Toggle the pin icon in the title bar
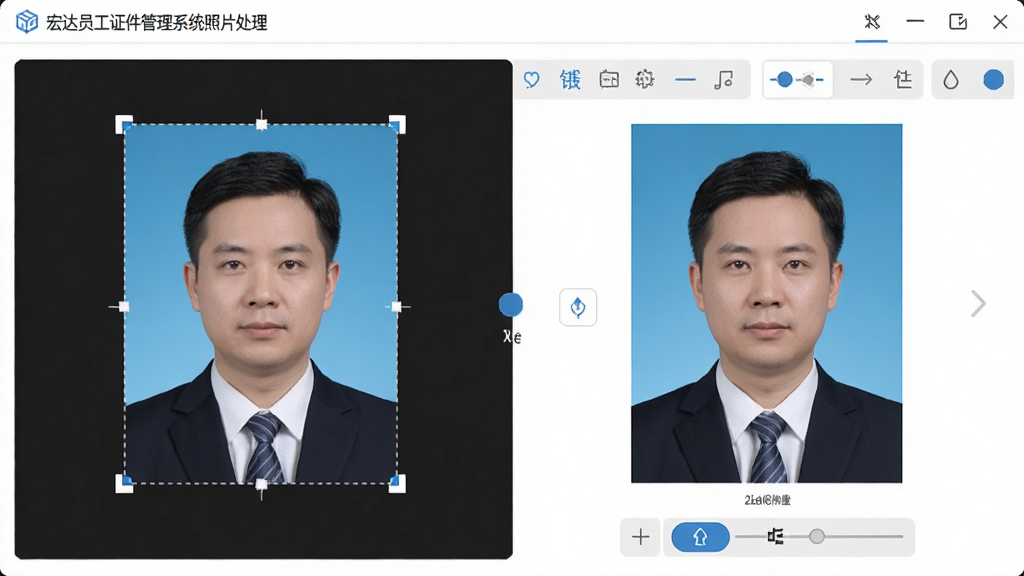The height and width of the screenshot is (576, 1024). point(872,22)
